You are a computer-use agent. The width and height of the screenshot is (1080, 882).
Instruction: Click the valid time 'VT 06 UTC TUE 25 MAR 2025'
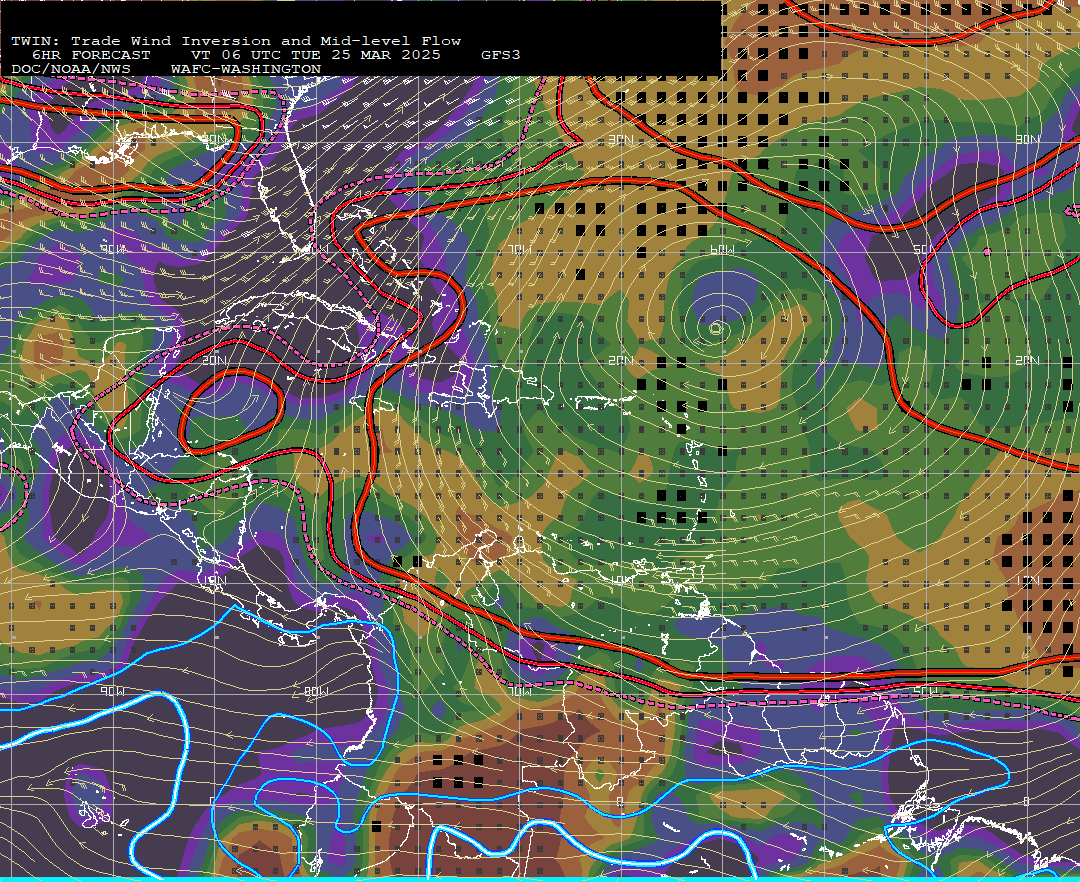[315, 55]
